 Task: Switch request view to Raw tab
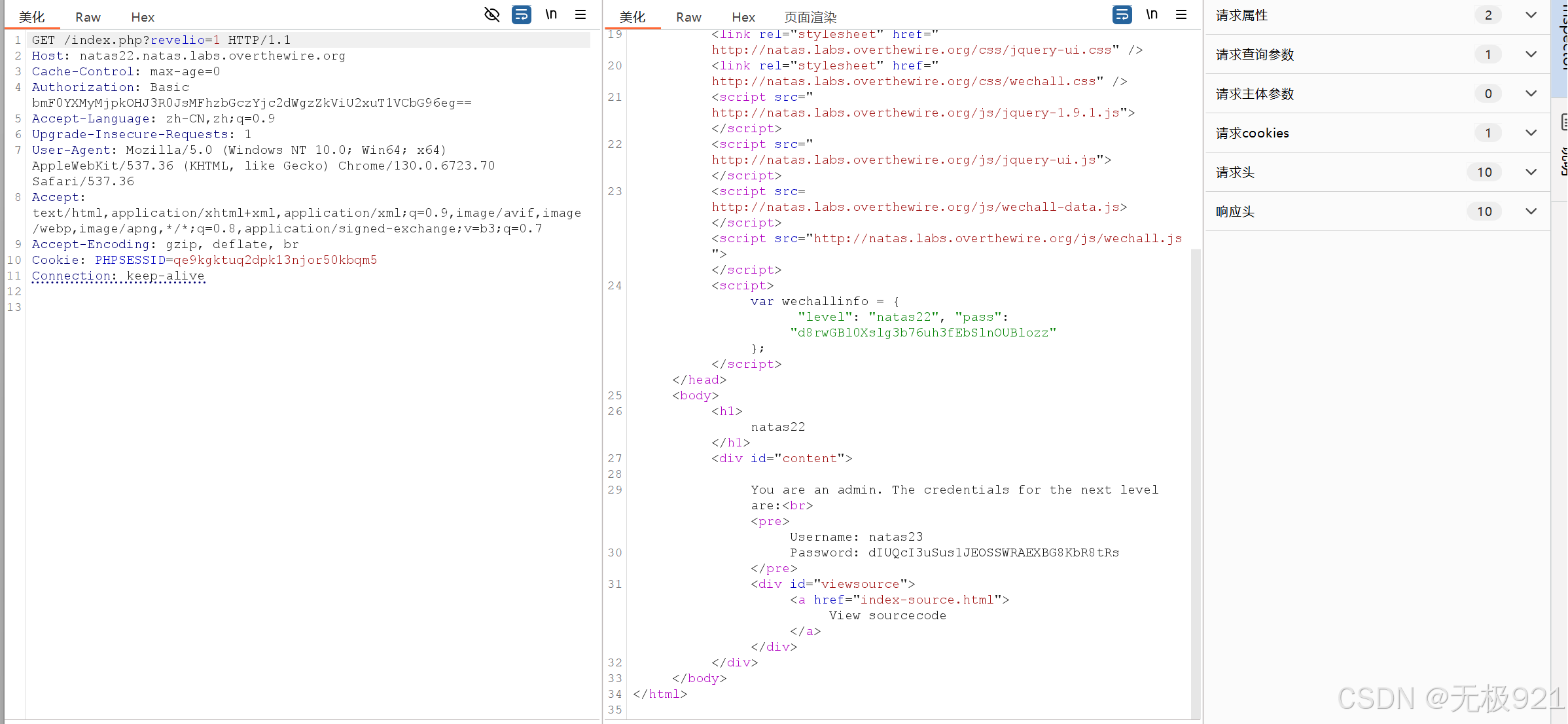point(88,17)
